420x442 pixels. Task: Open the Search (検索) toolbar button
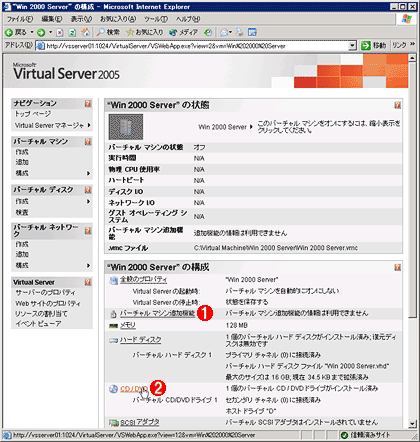click(108, 32)
